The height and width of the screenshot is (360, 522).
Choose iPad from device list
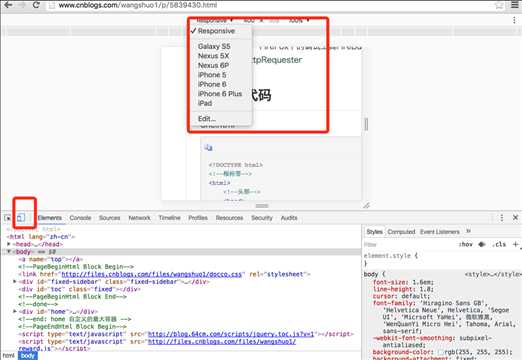[205, 103]
